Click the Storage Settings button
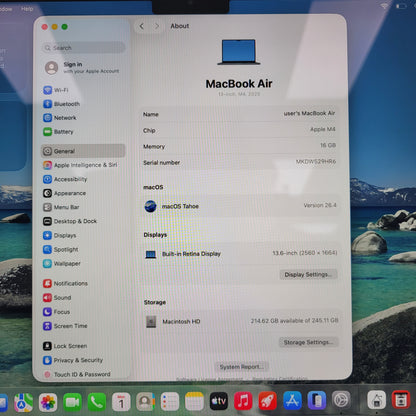The width and height of the screenshot is (416, 416). pos(308,342)
